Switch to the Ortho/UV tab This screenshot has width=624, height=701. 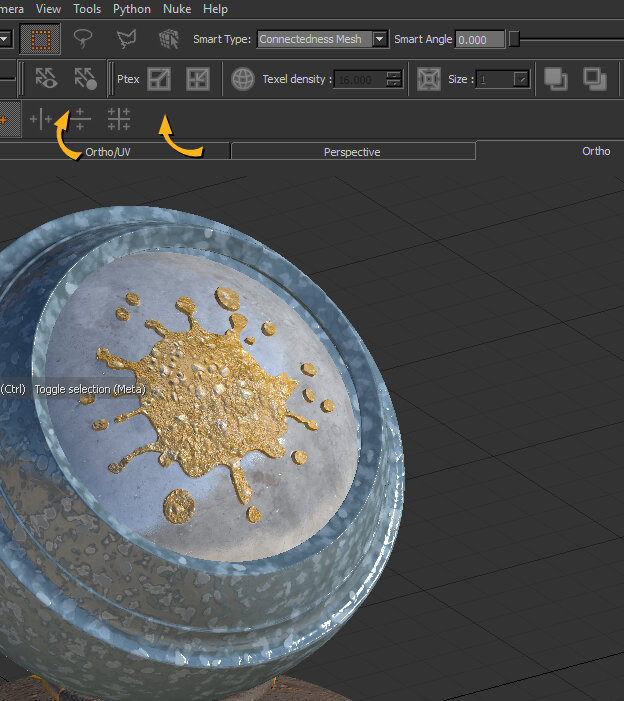(108, 152)
